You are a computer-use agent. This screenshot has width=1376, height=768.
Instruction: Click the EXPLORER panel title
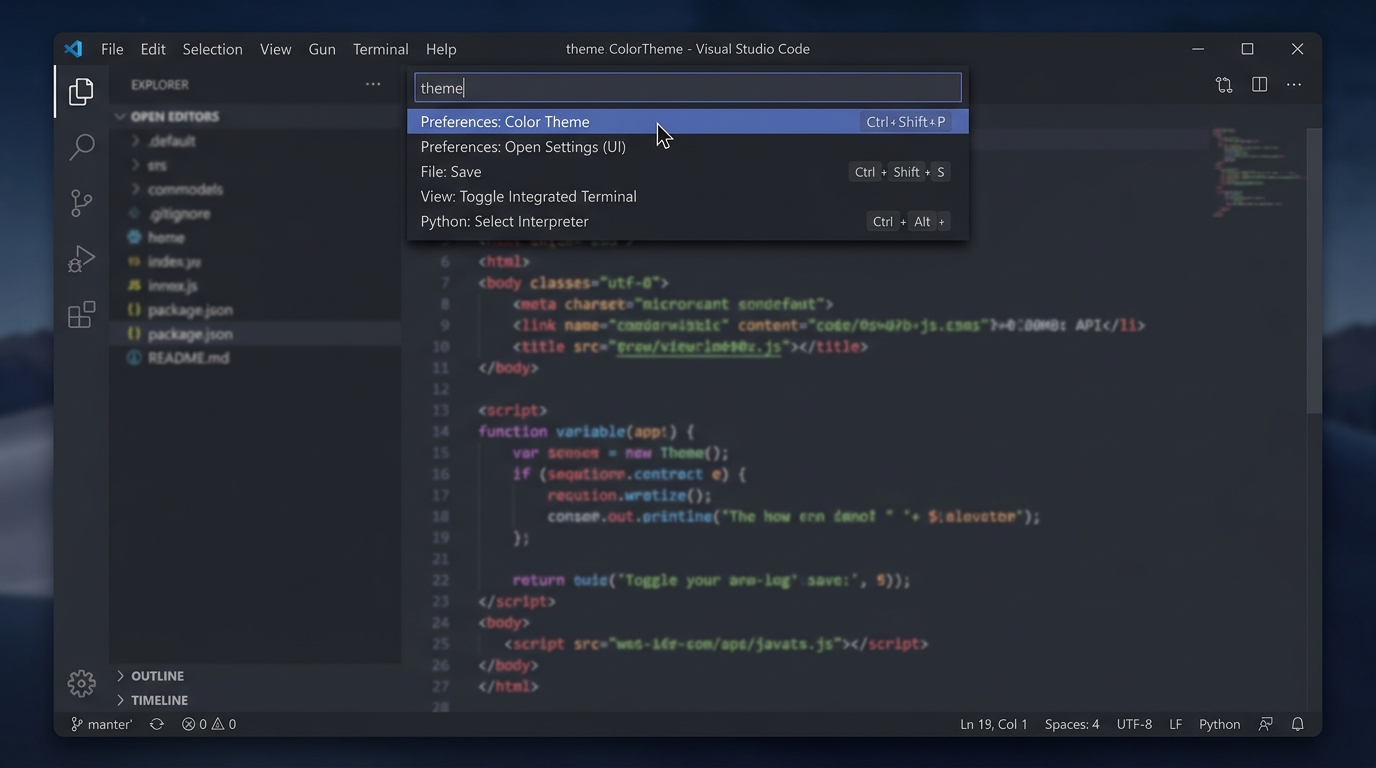159,85
